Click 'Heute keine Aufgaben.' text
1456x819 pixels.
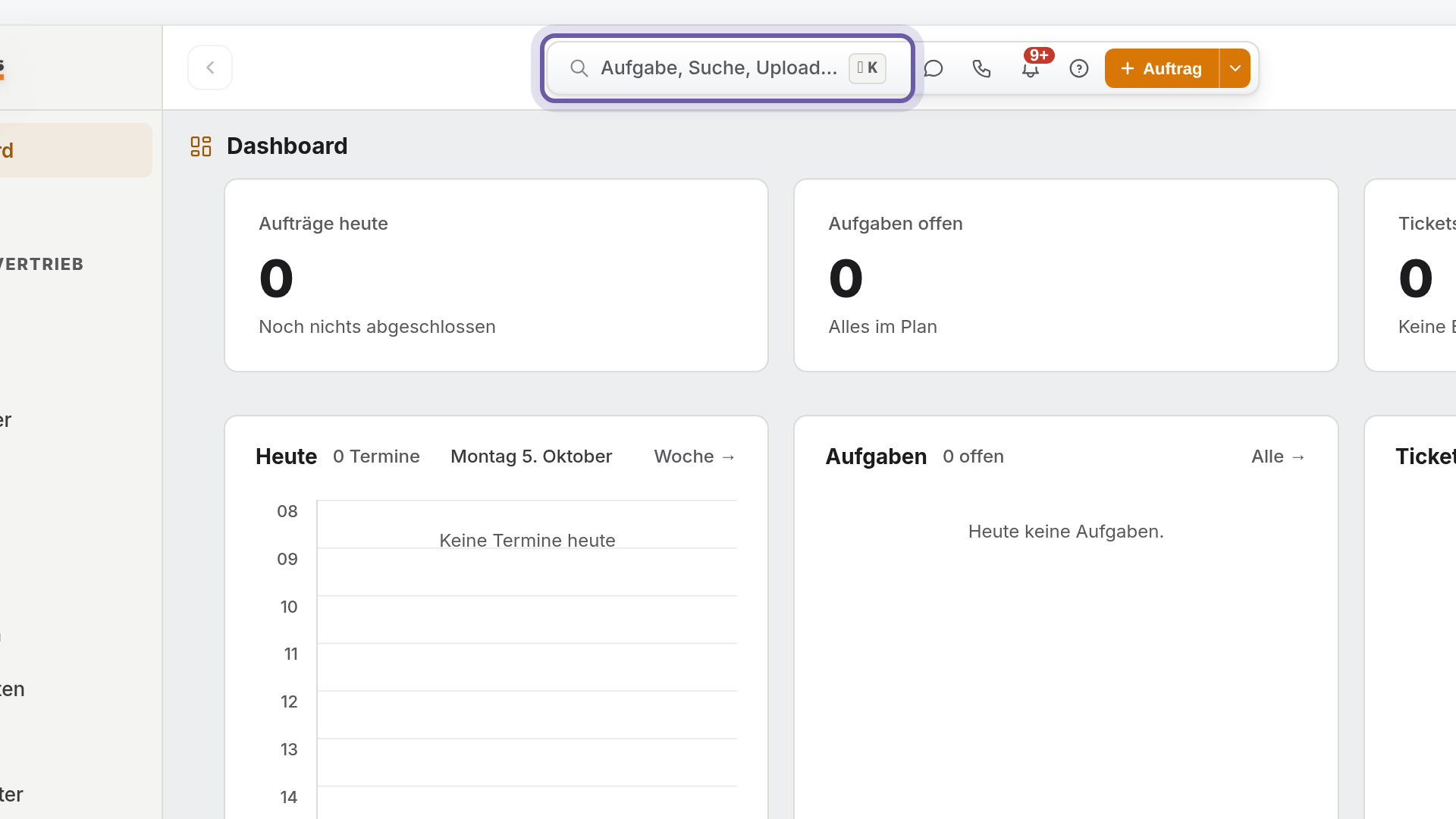(x=1066, y=532)
